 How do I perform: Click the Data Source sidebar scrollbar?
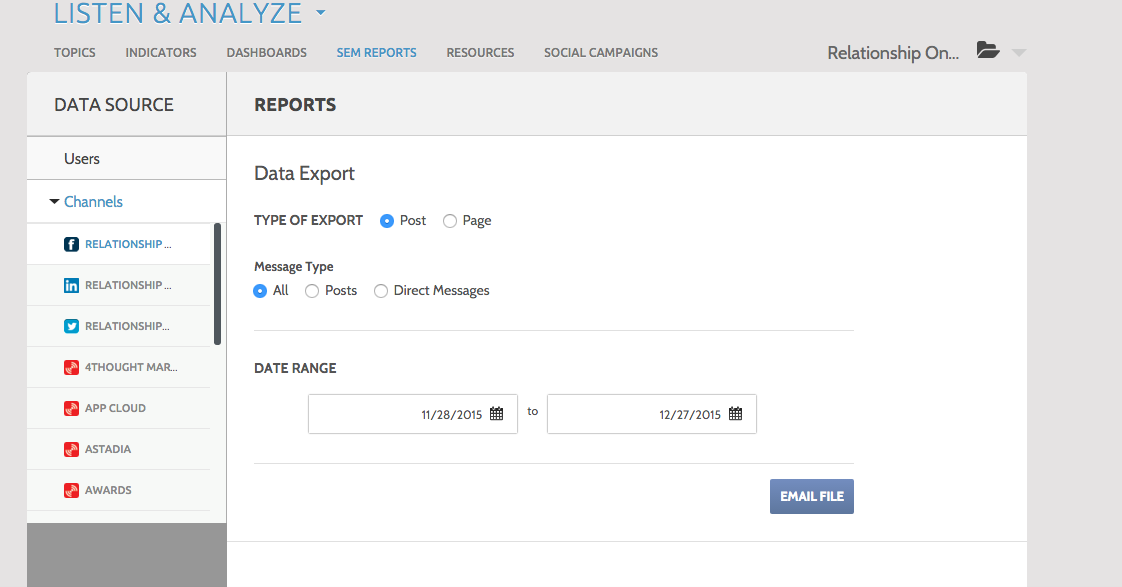[218, 284]
